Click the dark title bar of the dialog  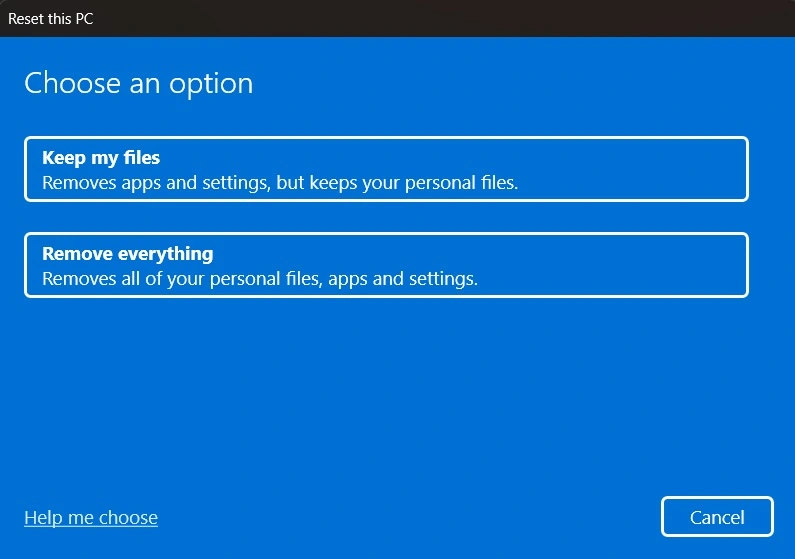tap(400, 18)
